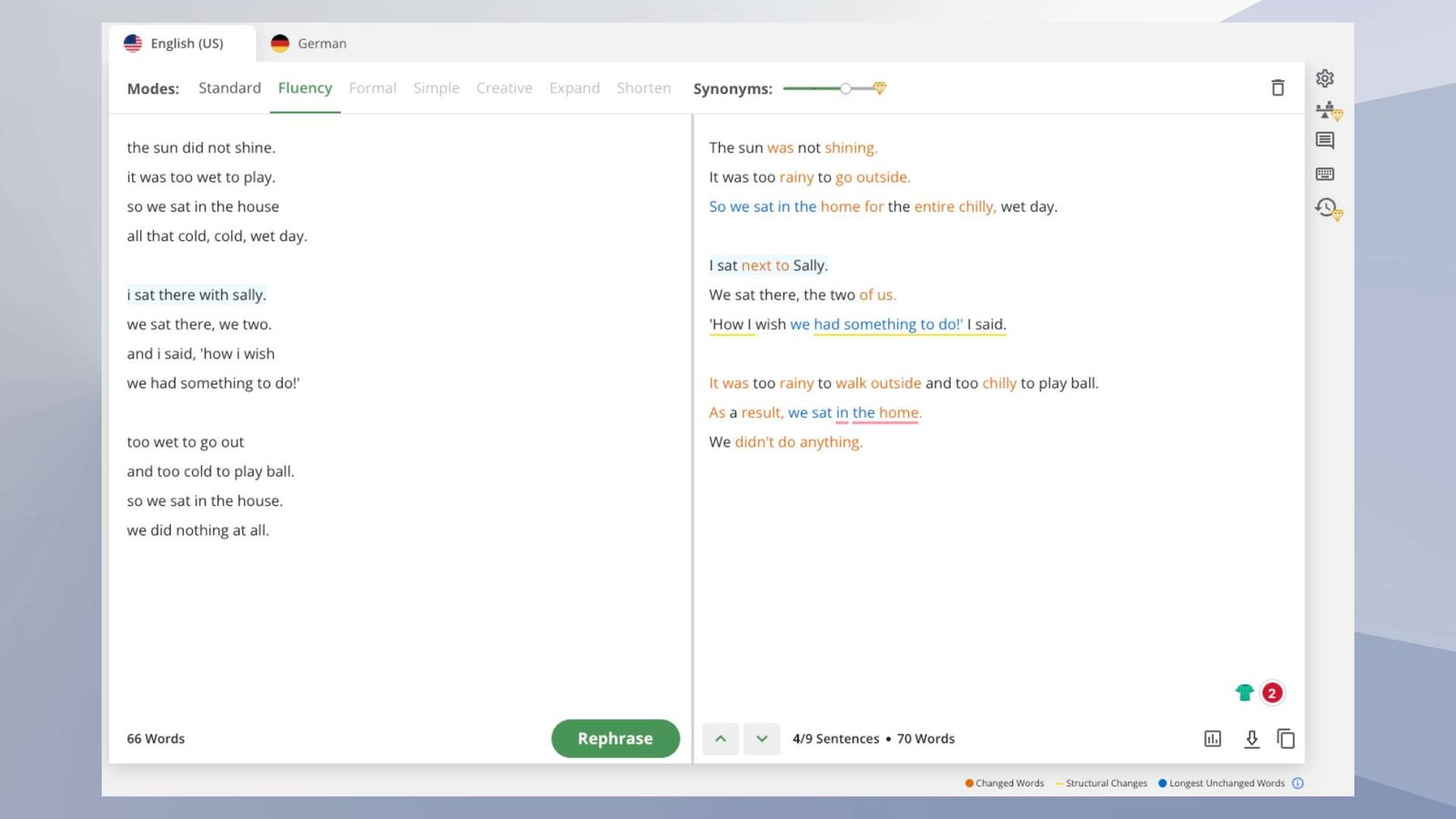The image size is (1456, 819).
Task: Adjust the Synonyms slider handle
Action: coord(845,88)
